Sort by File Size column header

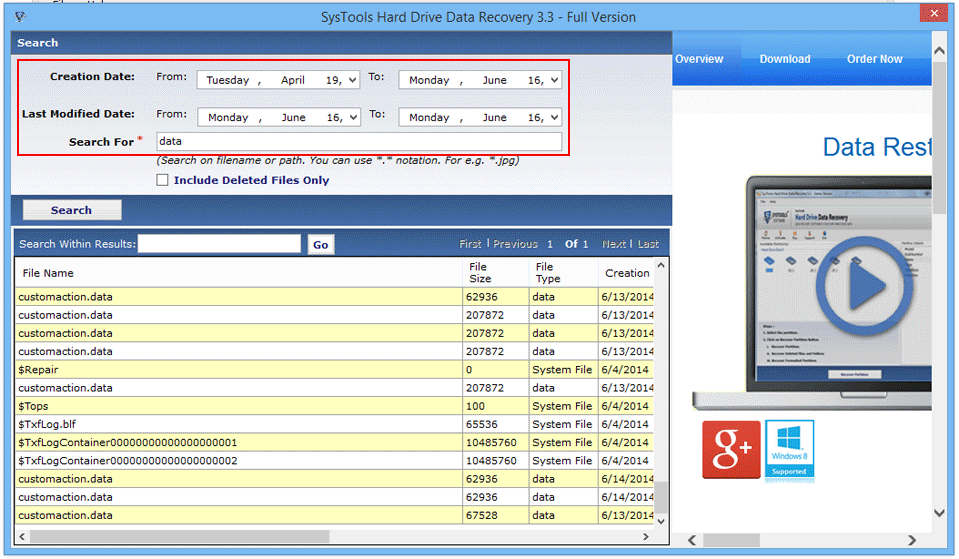tap(496, 273)
